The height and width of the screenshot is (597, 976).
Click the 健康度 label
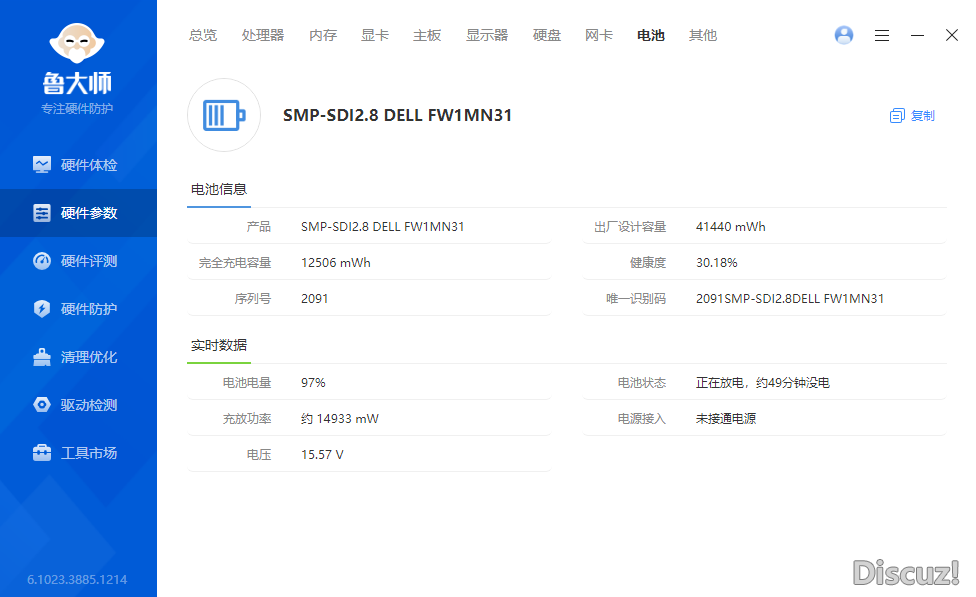click(648, 263)
